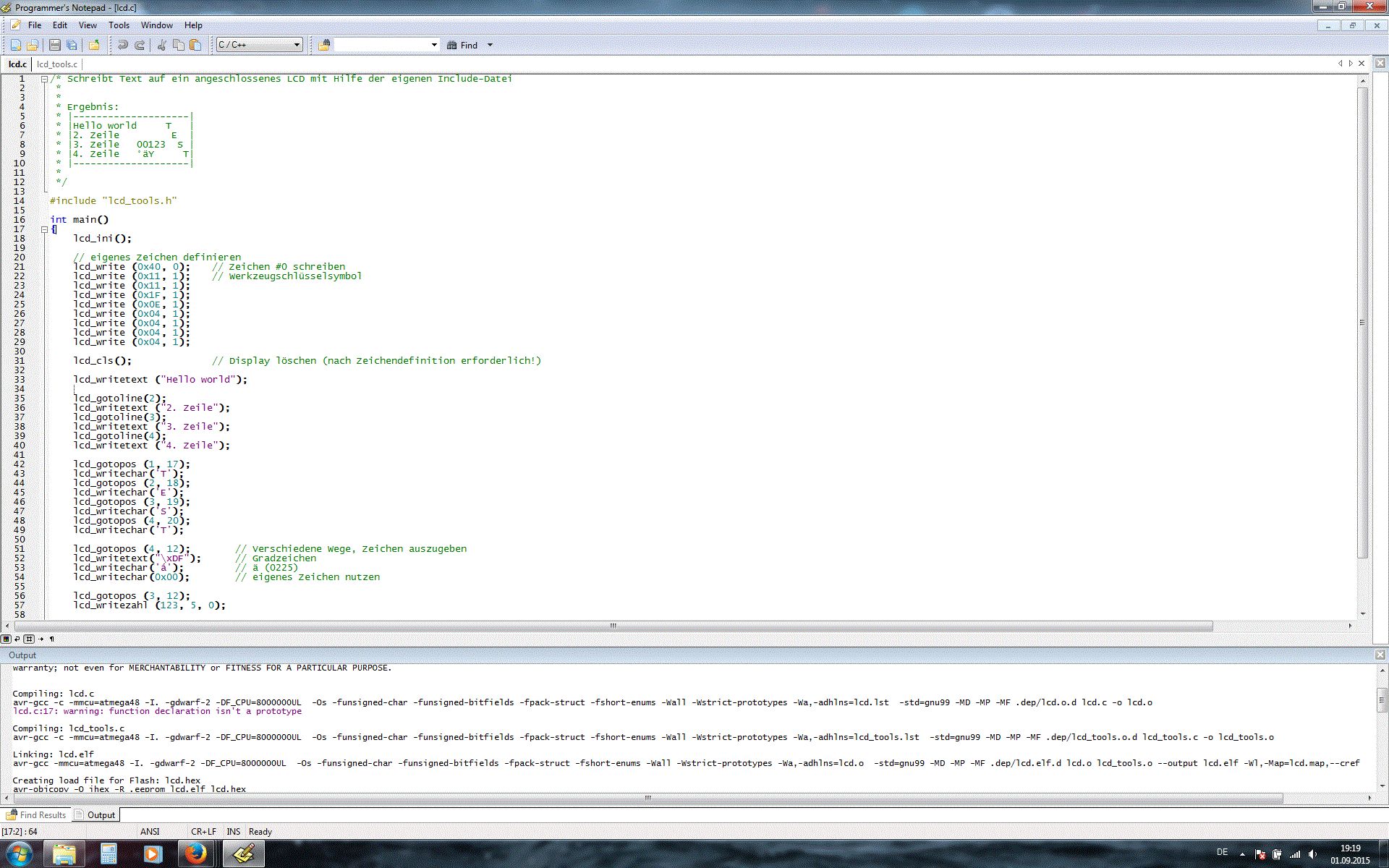Click the Redo arrow icon

click(x=140, y=45)
